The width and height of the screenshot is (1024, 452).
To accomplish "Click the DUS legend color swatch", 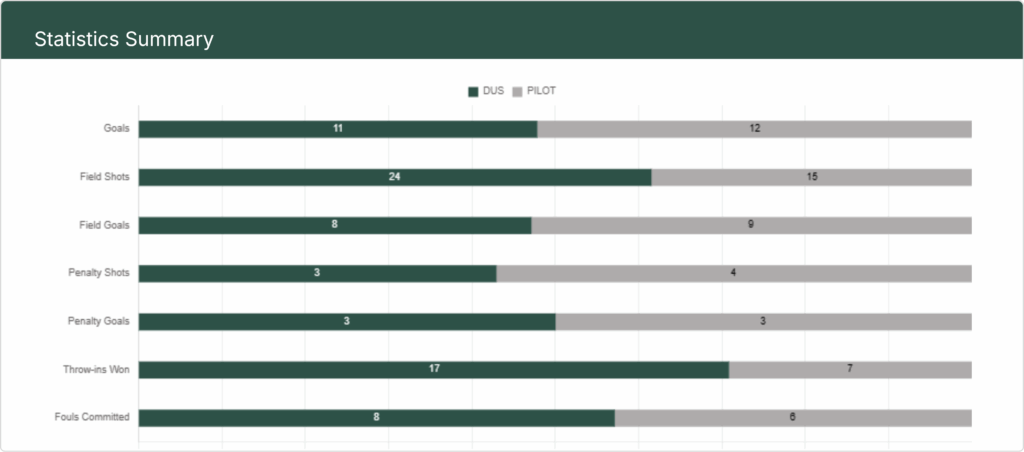I will (473, 92).
